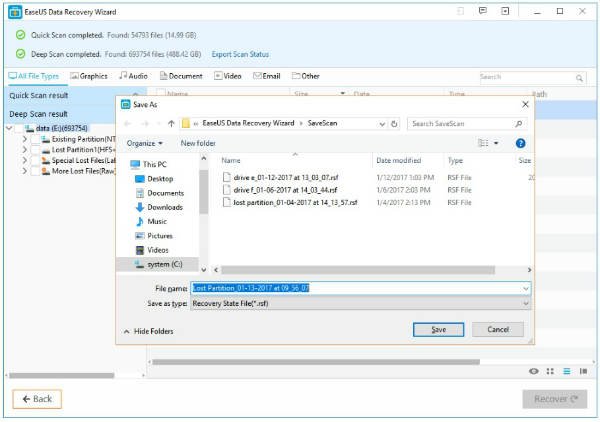Click search icon in Search SaveScan box
Image resolution: width=600 pixels, height=422 pixels.
(x=518, y=124)
